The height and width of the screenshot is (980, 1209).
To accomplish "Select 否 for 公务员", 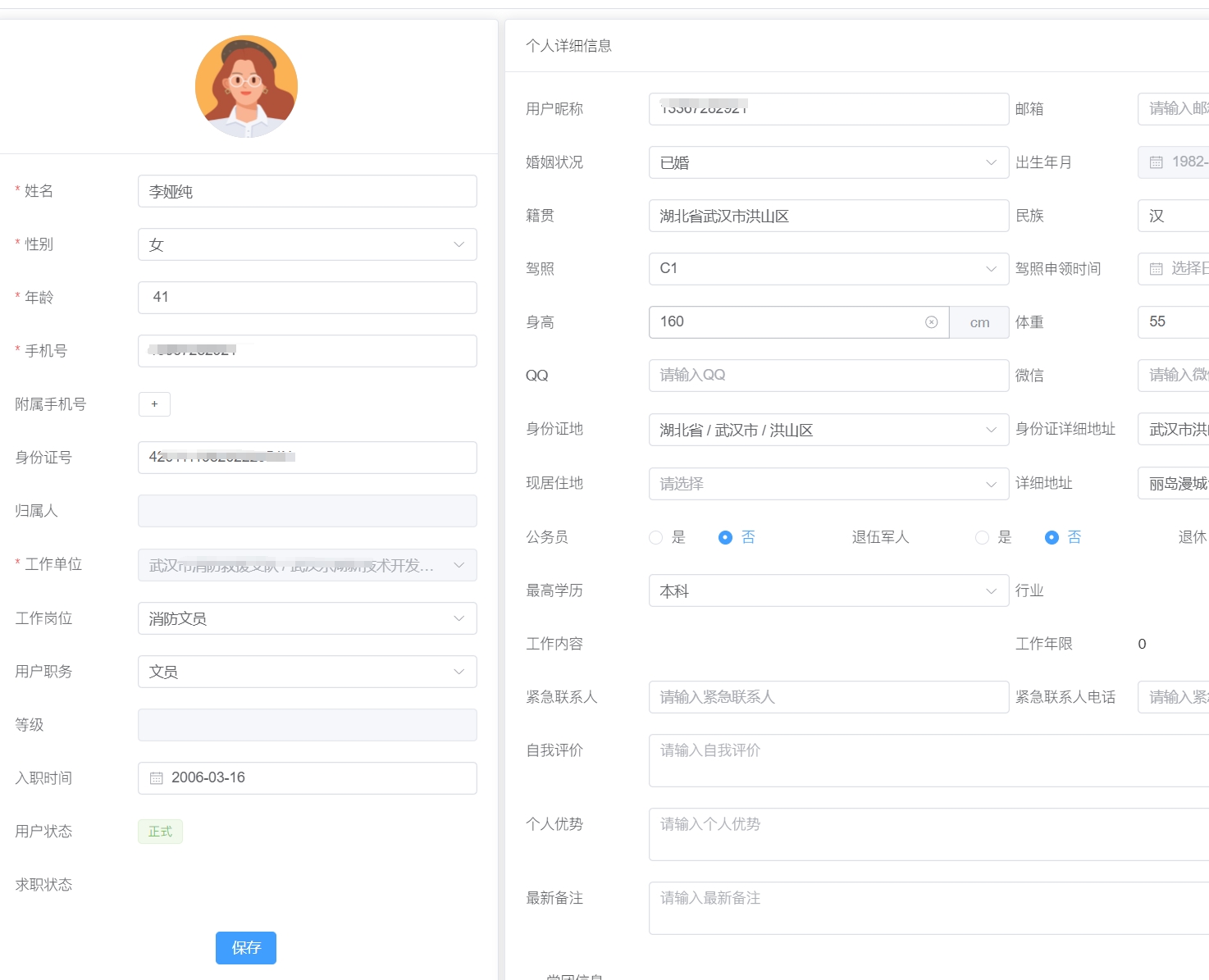I will [725, 537].
